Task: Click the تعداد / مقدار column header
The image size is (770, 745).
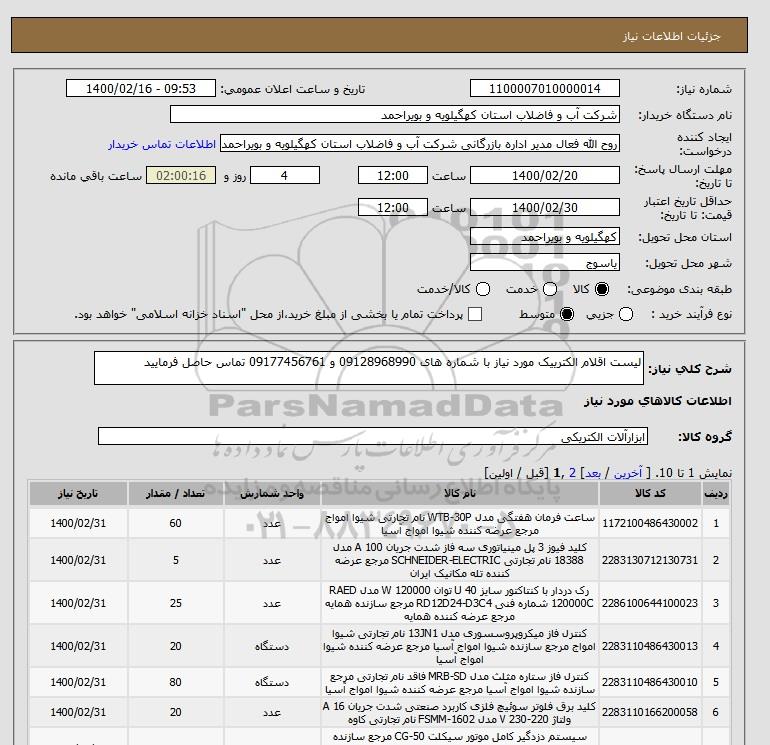Action: pyautogui.click(x=175, y=494)
